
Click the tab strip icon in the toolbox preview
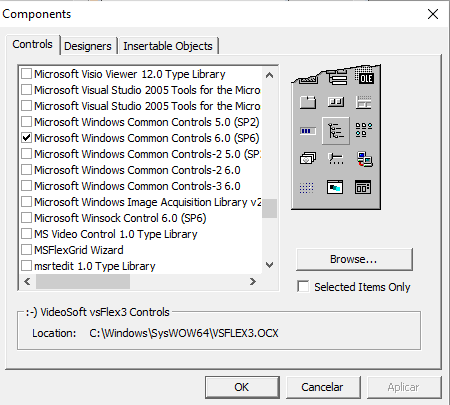308,102
